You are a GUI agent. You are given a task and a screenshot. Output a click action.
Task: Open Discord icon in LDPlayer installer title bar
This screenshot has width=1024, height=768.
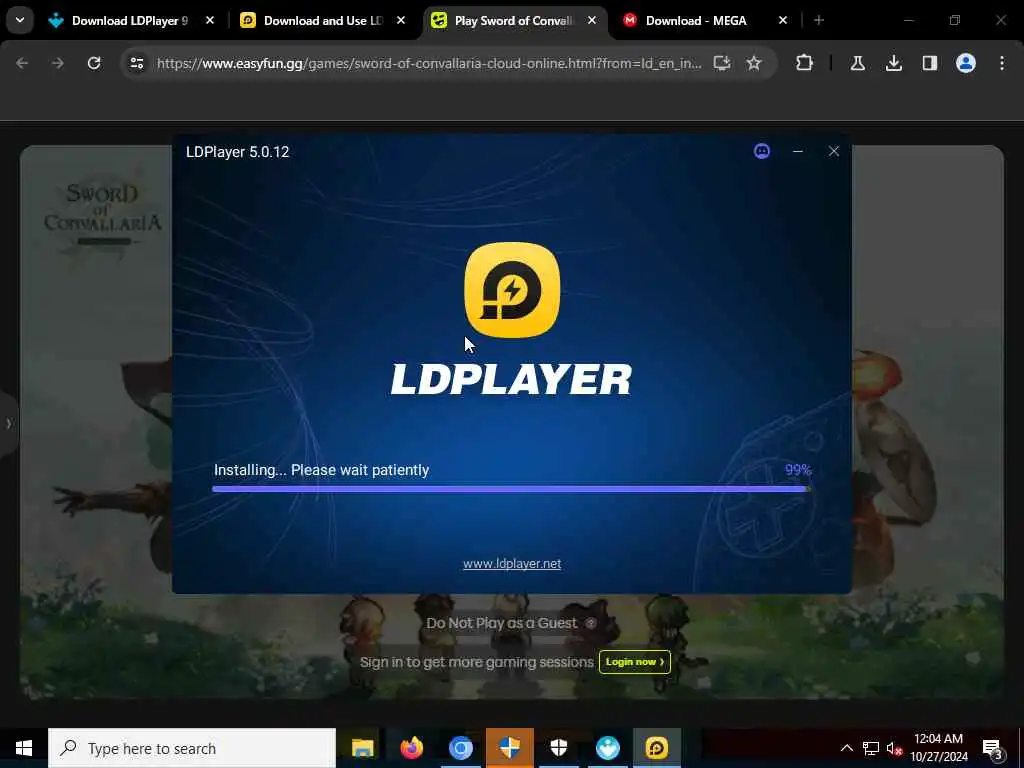761,152
